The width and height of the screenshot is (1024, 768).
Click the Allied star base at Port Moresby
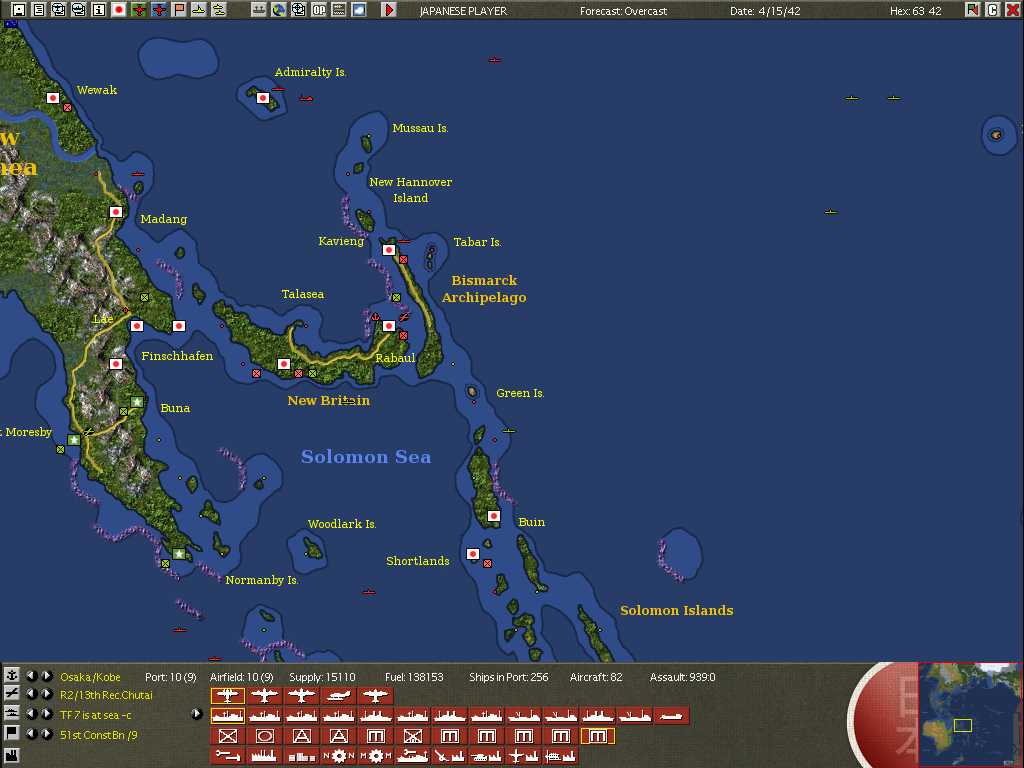coord(74,440)
